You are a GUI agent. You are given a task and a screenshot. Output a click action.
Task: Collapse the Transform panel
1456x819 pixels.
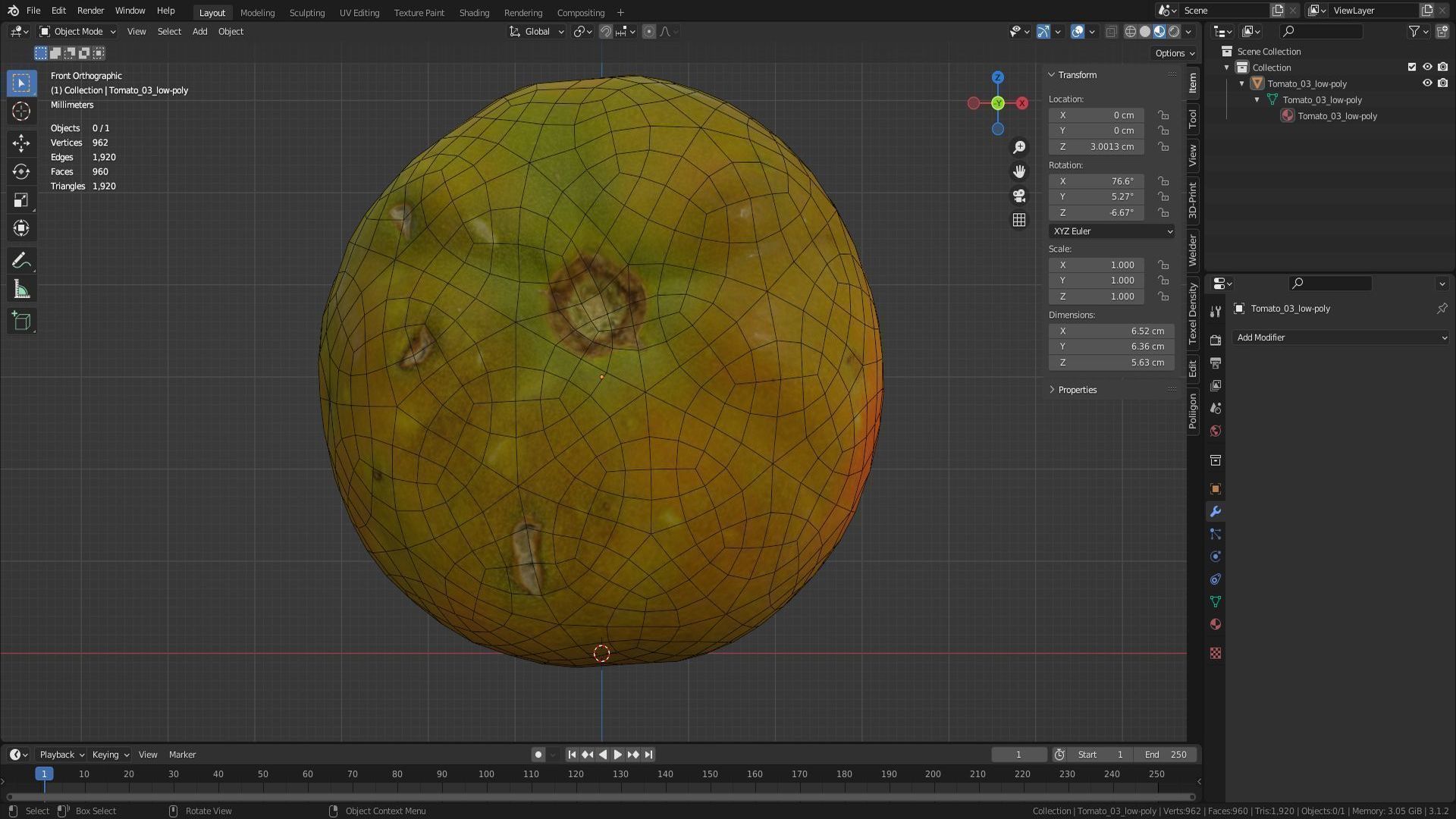pos(1053,75)
